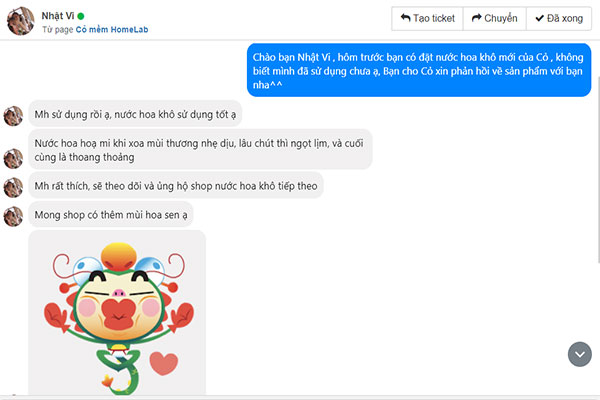Click Nhật Vi's header profile avatar

[x=21, y=21]
